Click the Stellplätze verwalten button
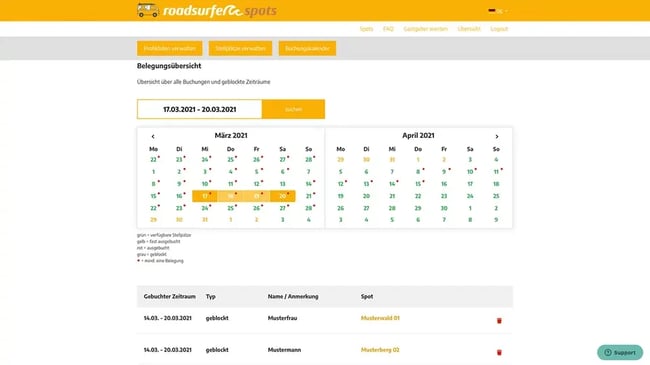This screenshot has height=365, width=650. click(240, 48)
